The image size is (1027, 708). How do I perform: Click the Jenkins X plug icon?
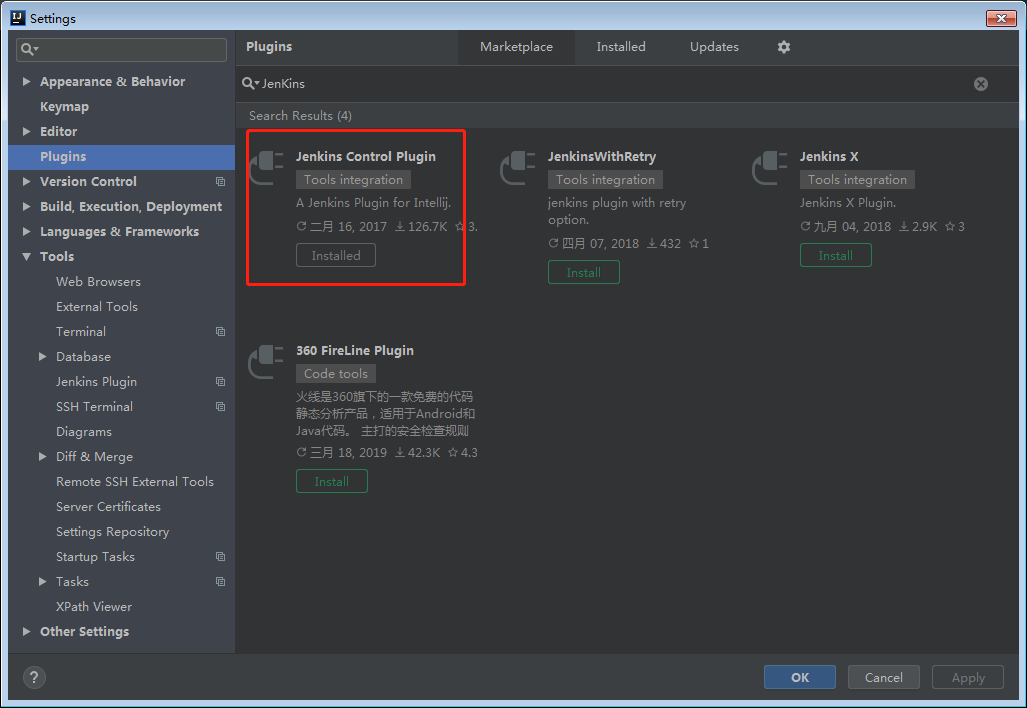point(770,167)
